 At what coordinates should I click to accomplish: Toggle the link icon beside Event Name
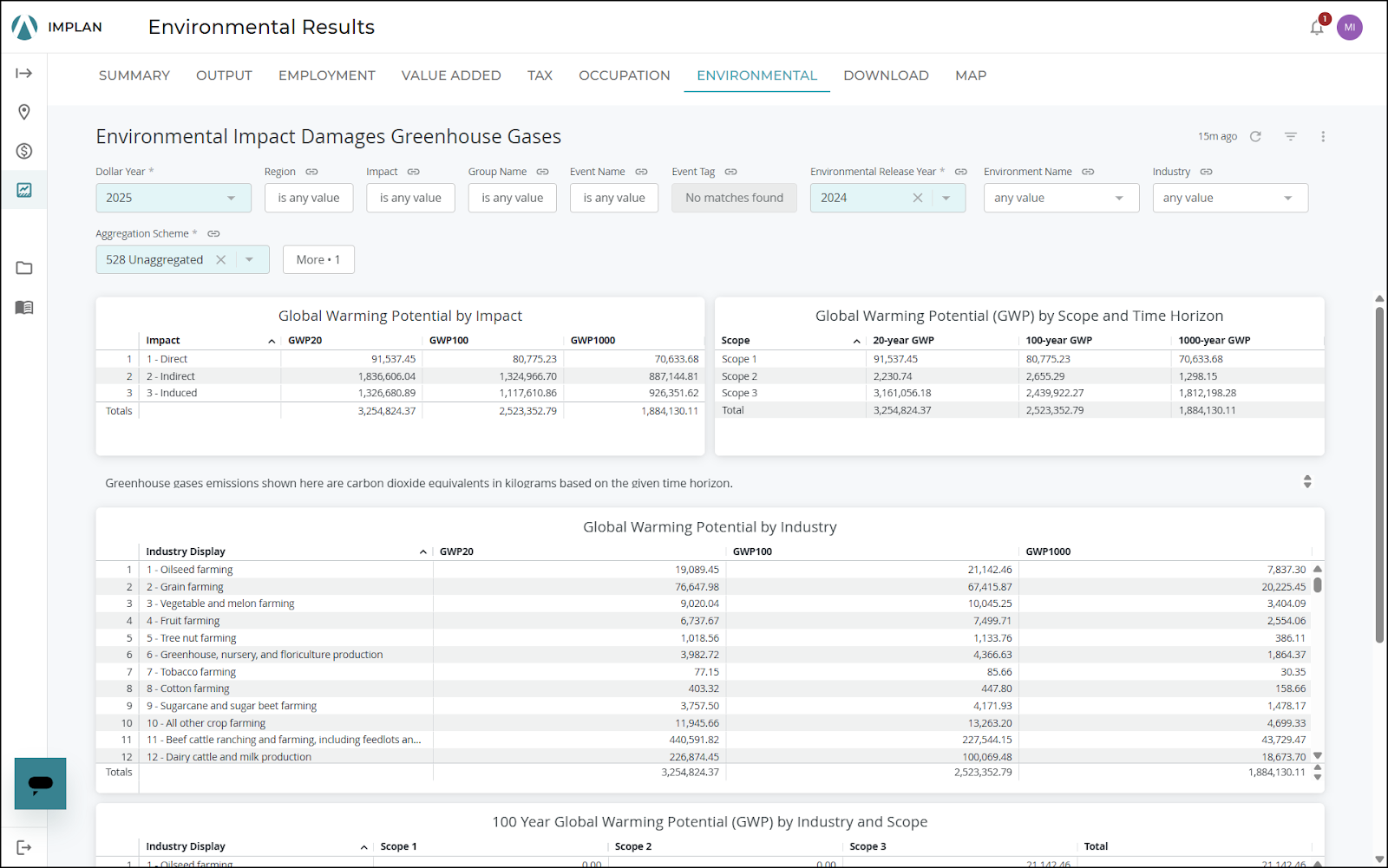[x=640, y=172]
